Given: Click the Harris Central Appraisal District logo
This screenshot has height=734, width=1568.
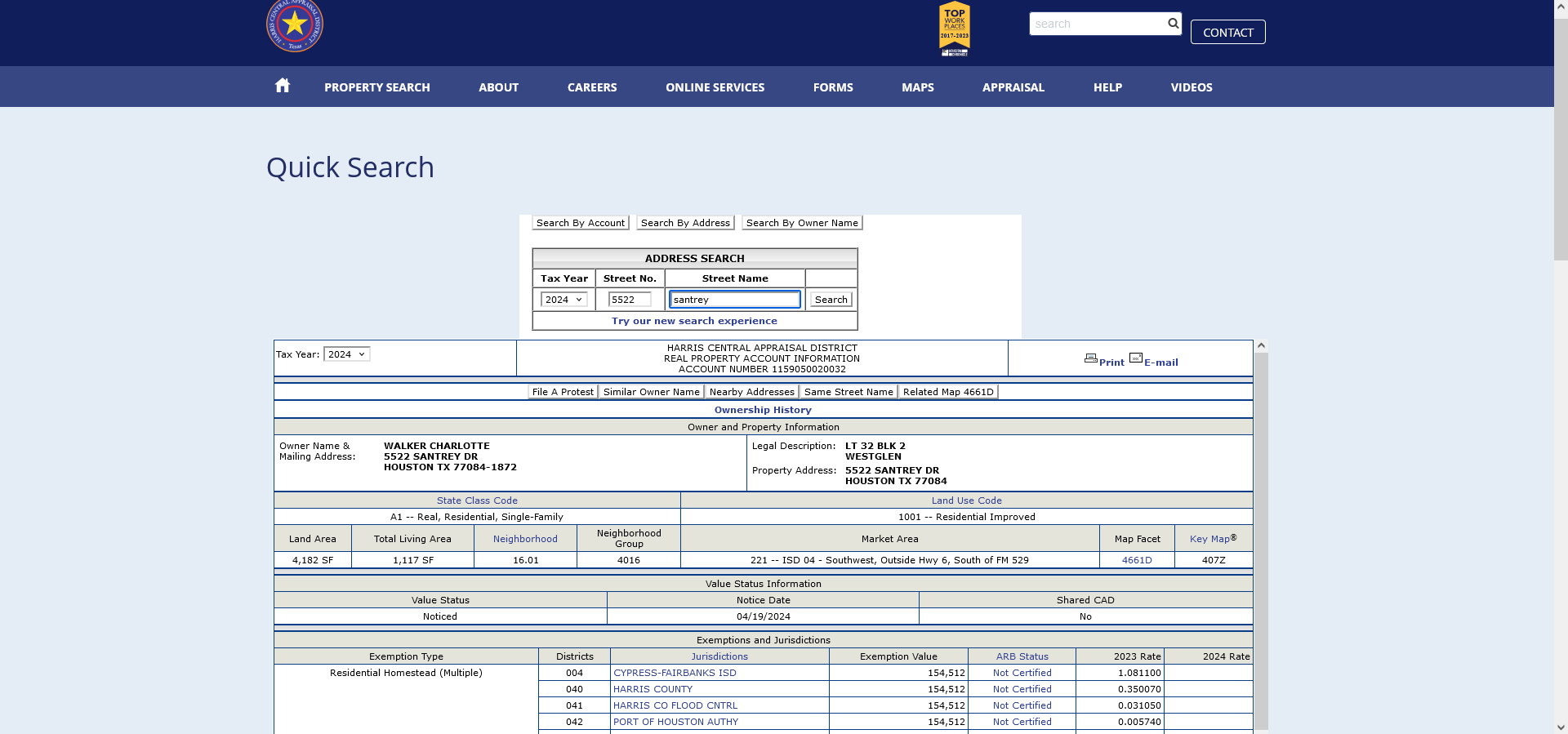Looking at the screenshot, I should coord(295,25).
